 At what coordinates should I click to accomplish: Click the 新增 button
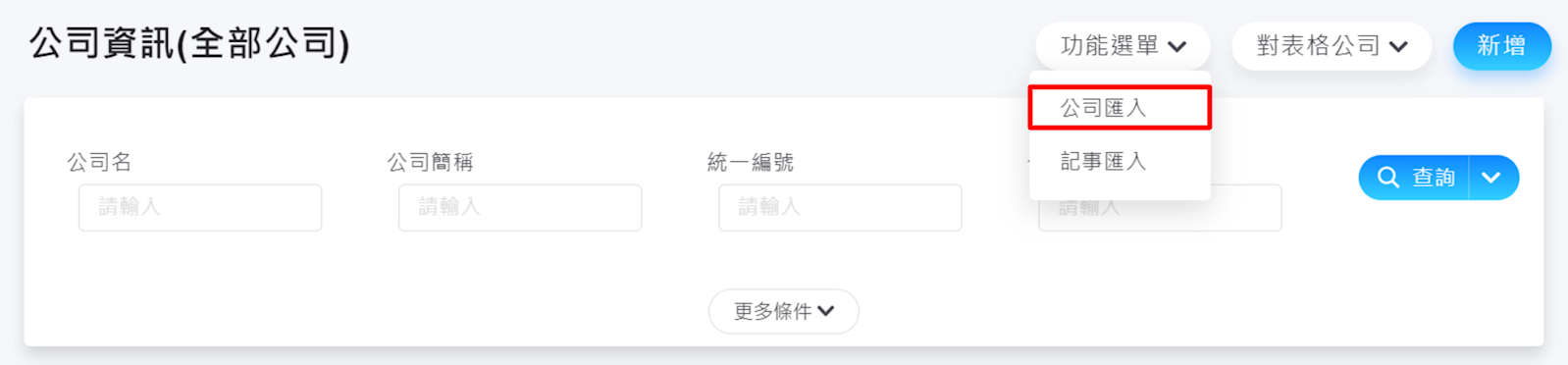pos(1501,46)
